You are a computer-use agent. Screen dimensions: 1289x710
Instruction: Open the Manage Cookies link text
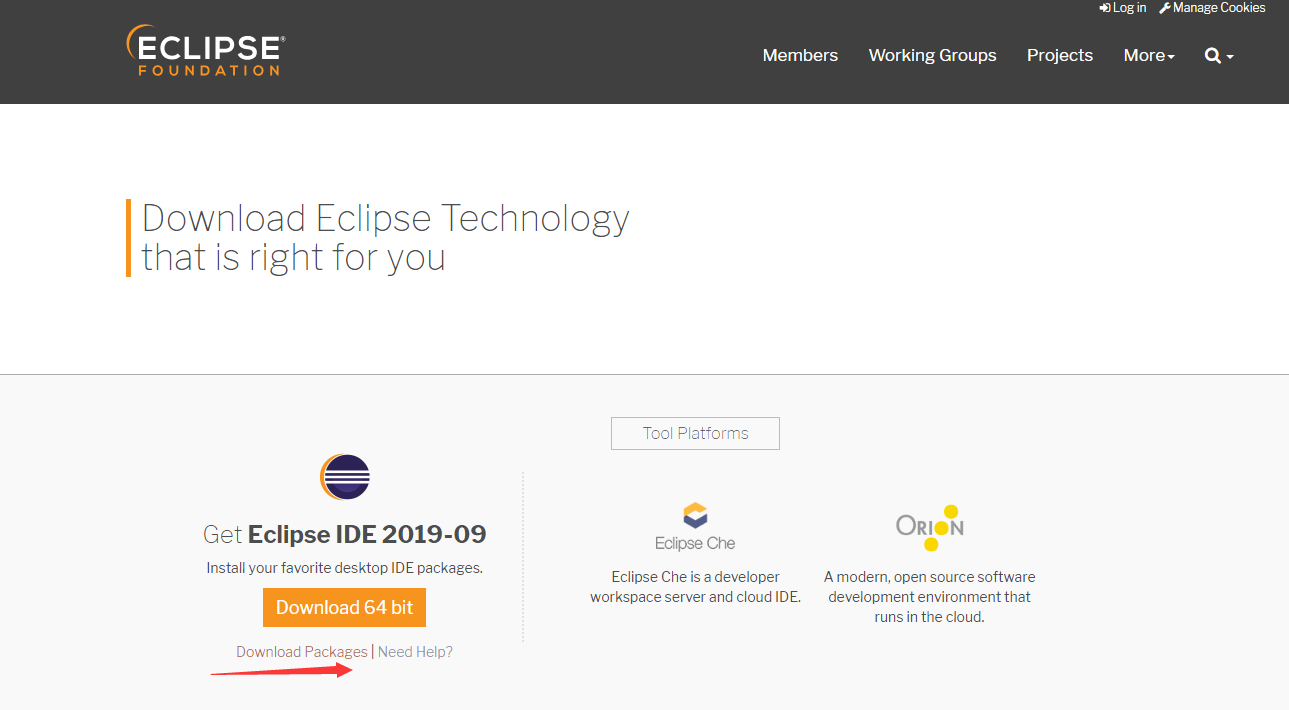pos(1218,8)
